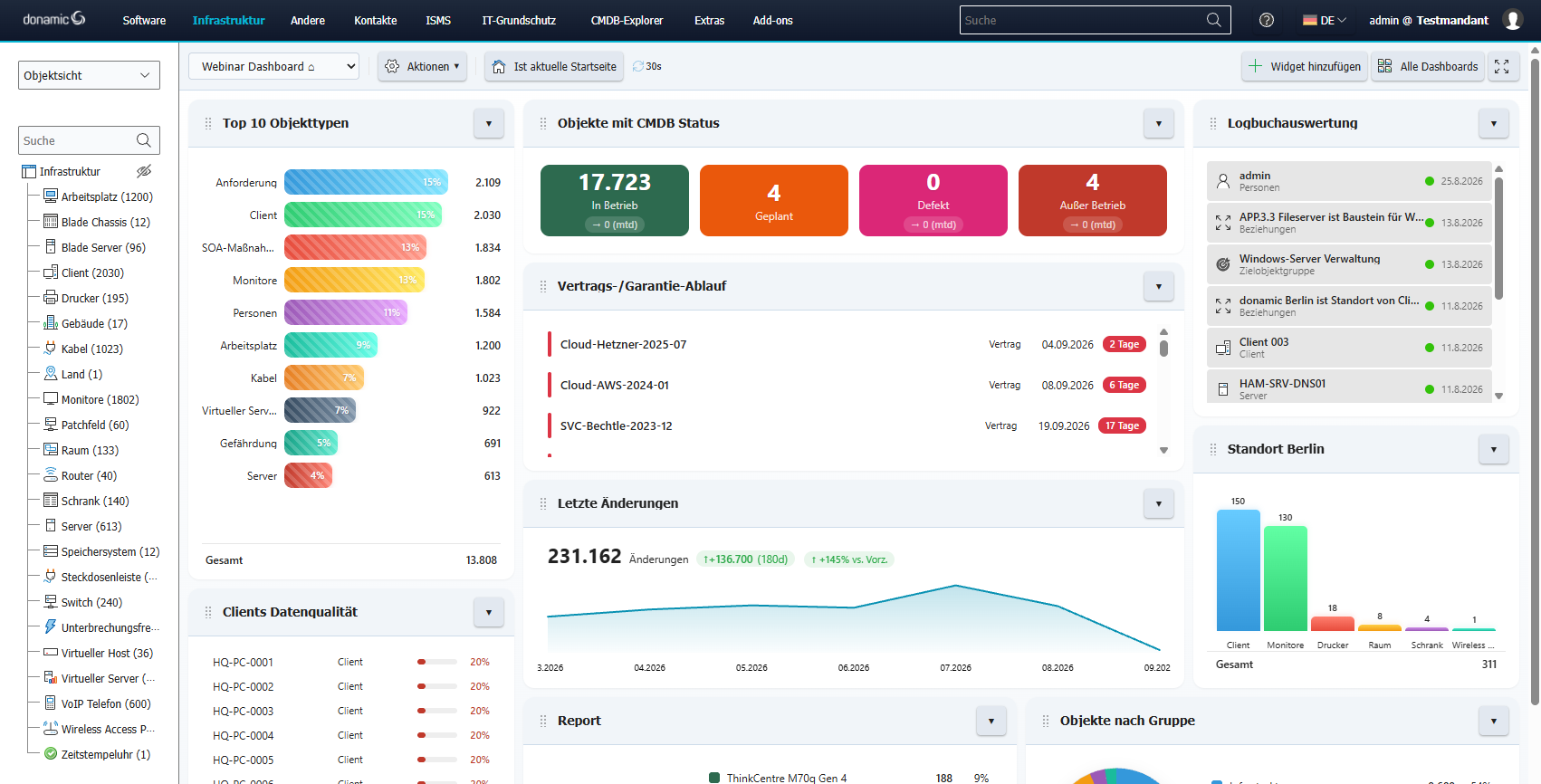This screenshot has height=784, width=1541.
Task: Toggle fullscreen dashboard icon
Action: 1502,66
